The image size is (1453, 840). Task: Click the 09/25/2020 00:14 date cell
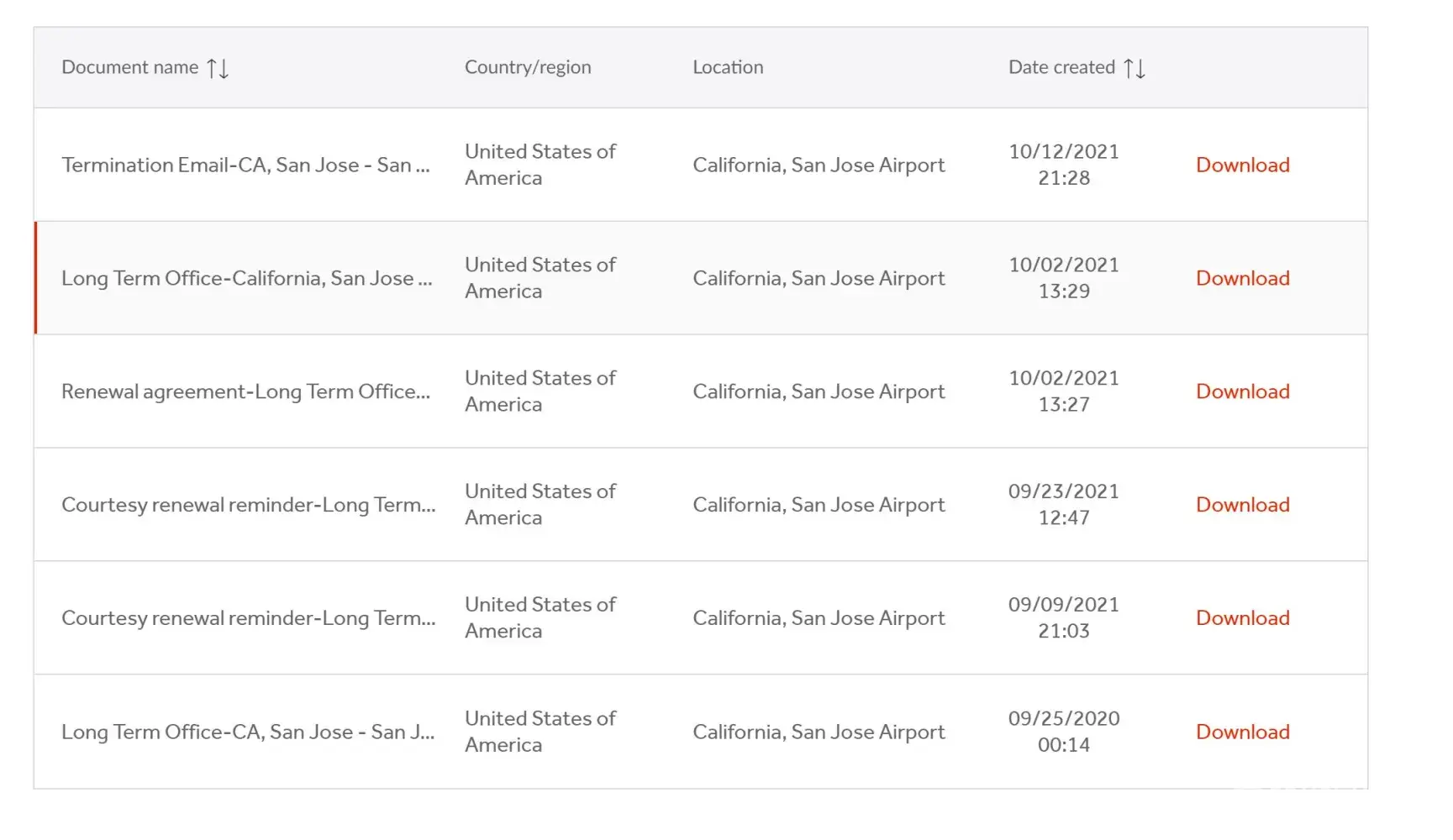pyautogui.click(x=1064, y=732)
